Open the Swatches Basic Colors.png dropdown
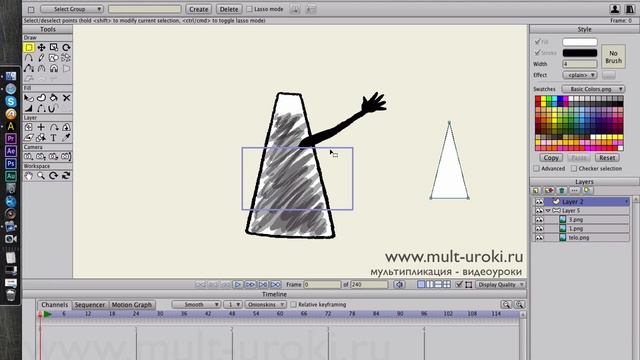The image size is (640, 360). coord(593,89)
